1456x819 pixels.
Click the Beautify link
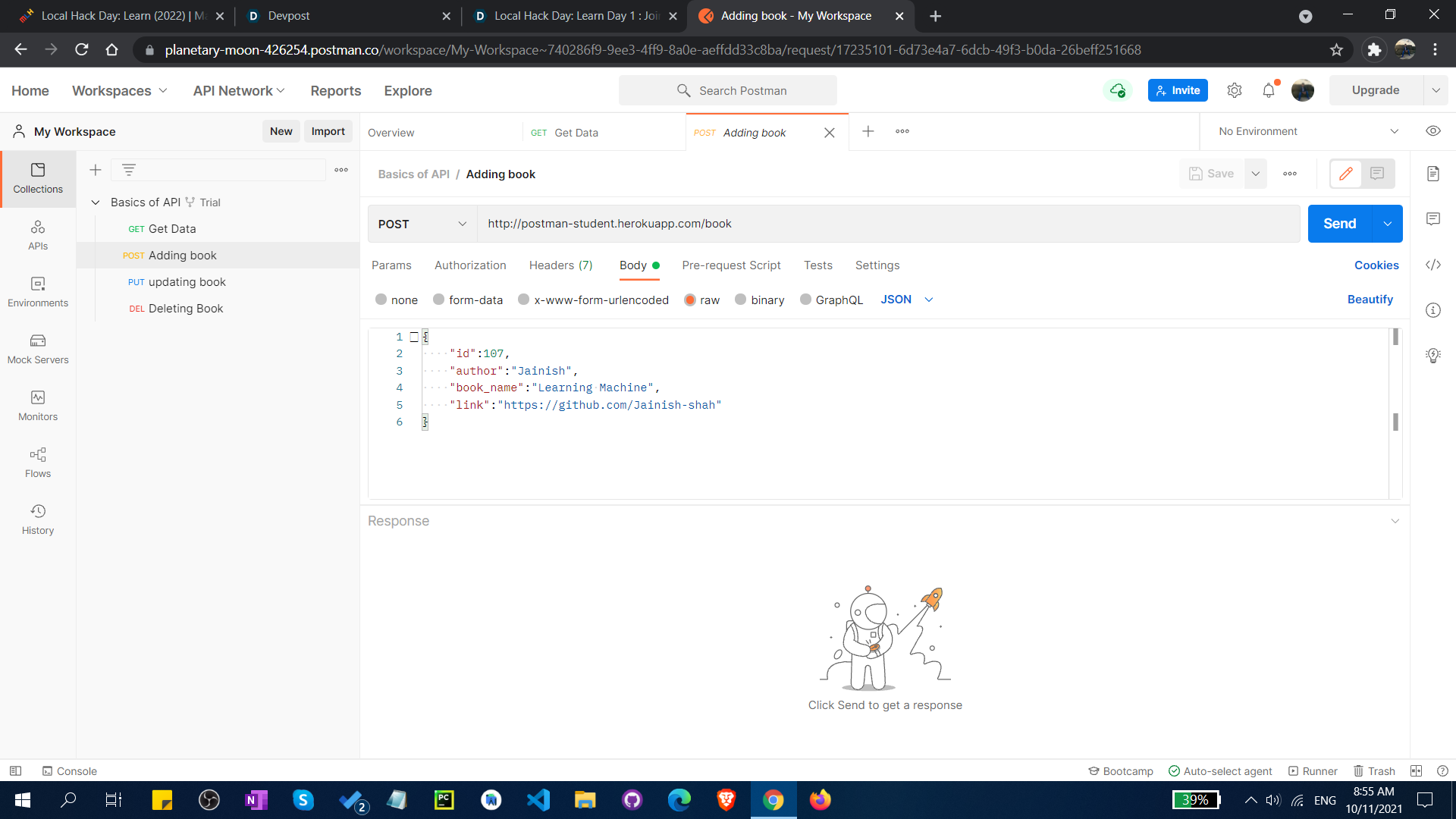click(x=1370, y=300)
